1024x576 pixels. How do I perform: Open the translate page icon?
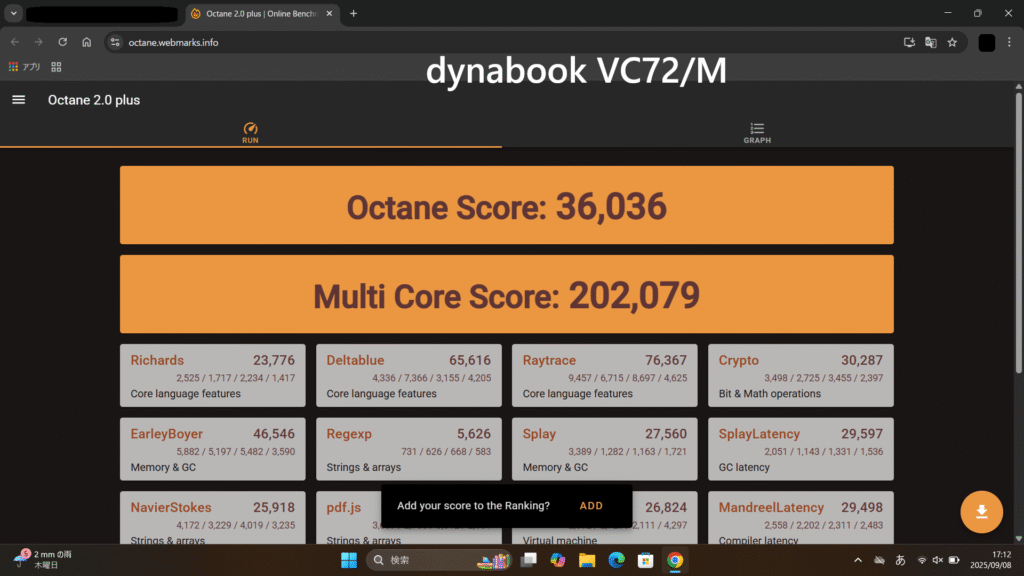click(x=931, y=42)
